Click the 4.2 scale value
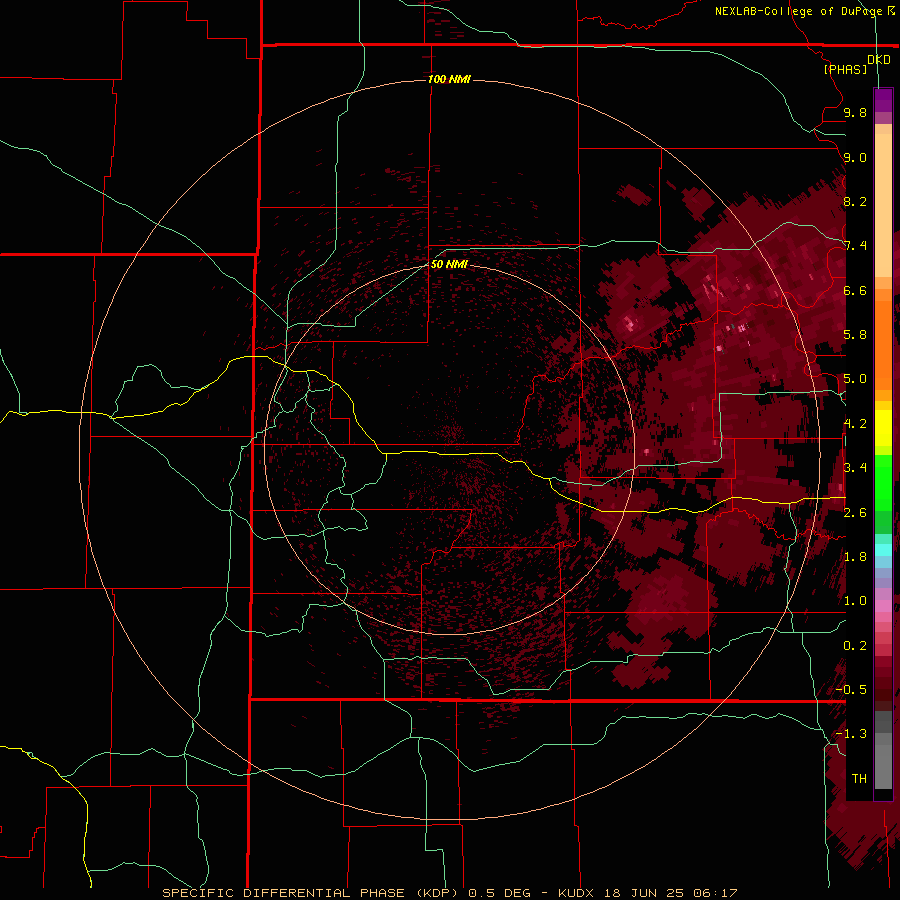Screen dimensions: 900x900 855,424
